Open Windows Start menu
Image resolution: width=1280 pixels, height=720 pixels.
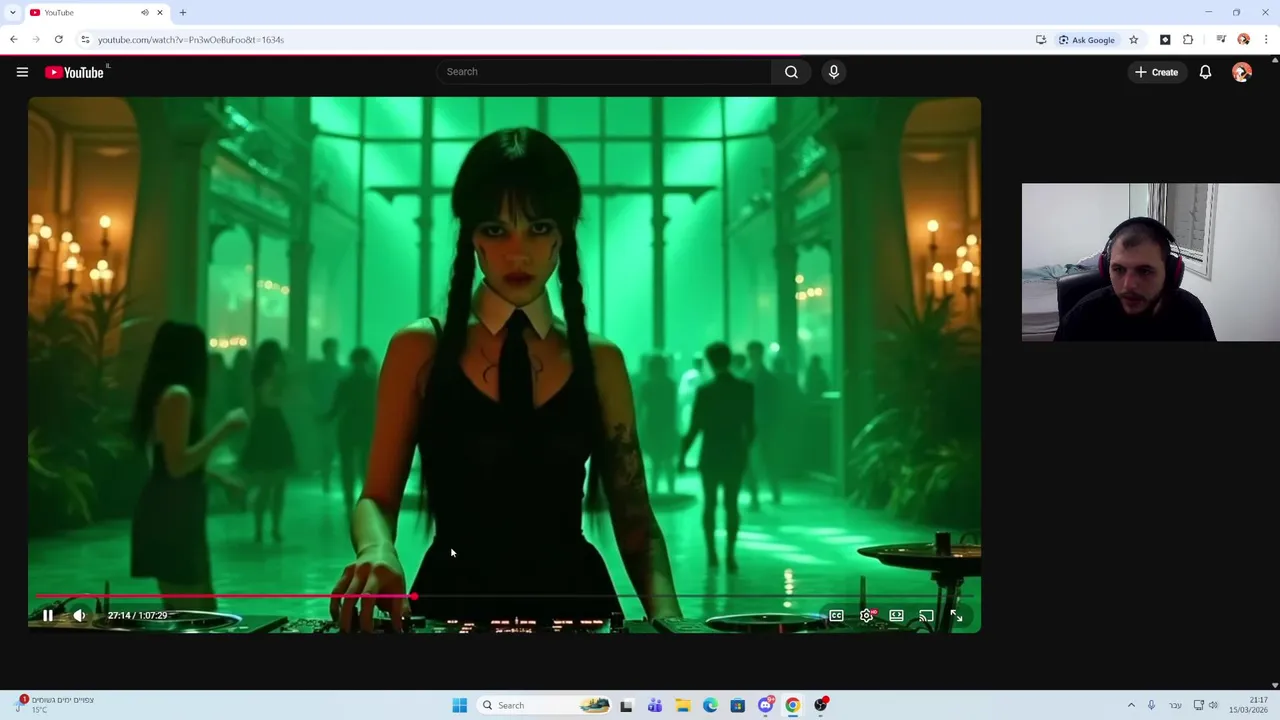459,705
